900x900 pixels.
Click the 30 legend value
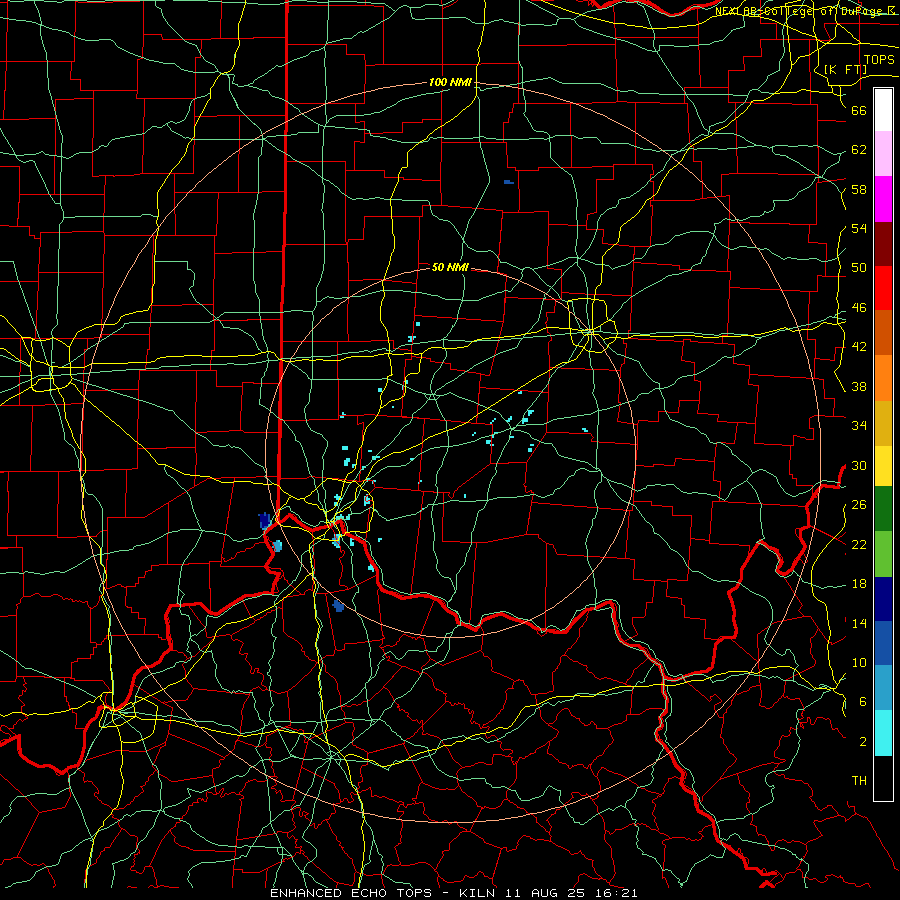pyautogui.click(x=859, y=465)
